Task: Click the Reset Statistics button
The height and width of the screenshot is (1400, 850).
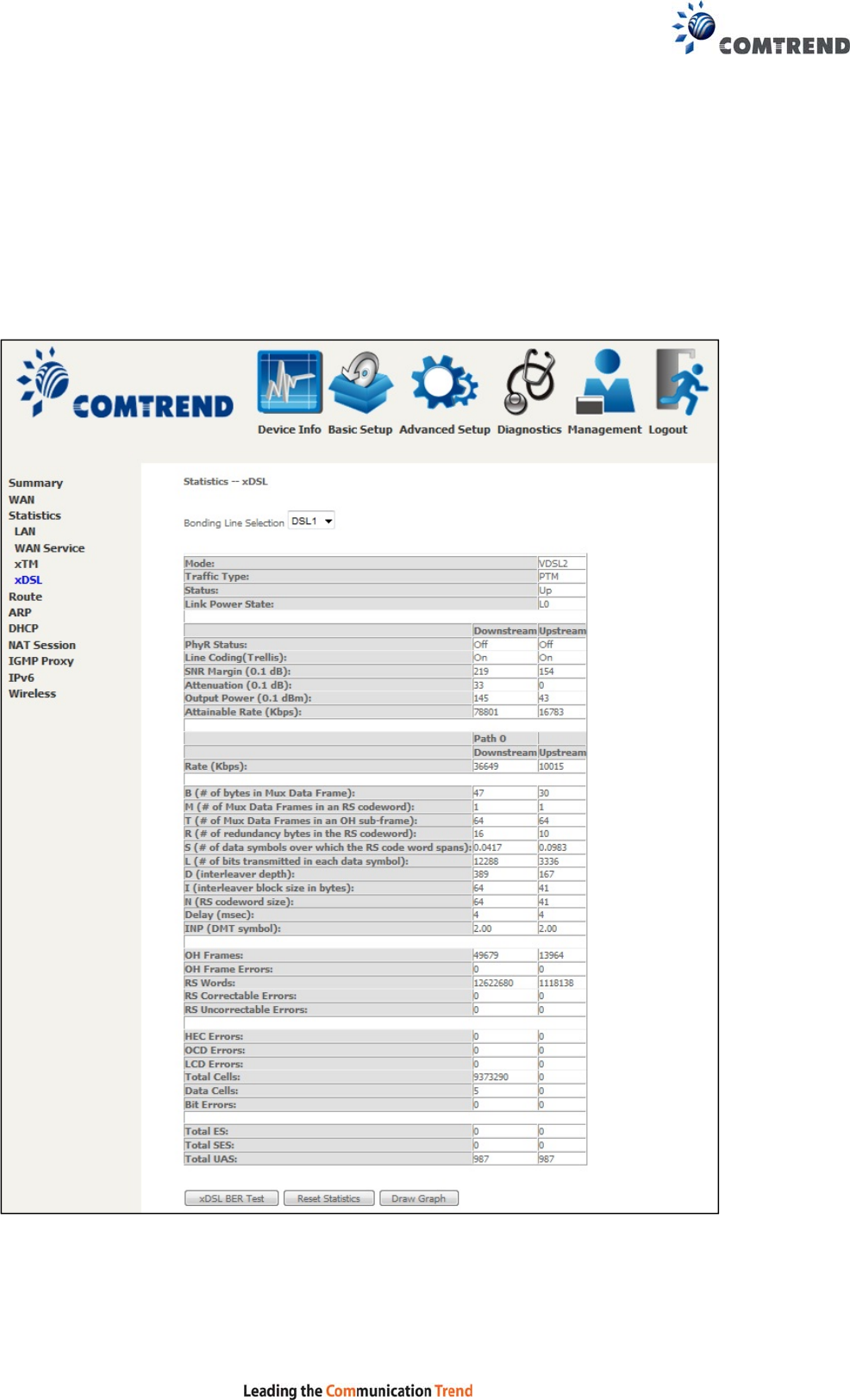Action: (328, 1198)
